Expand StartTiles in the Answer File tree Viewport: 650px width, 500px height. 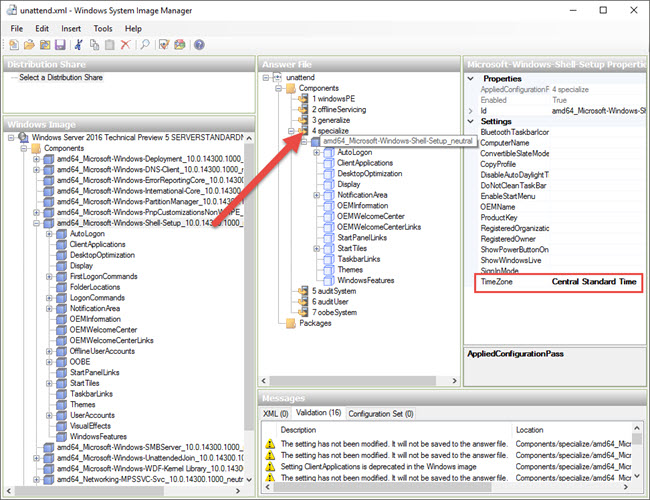(x=317, y=249)
